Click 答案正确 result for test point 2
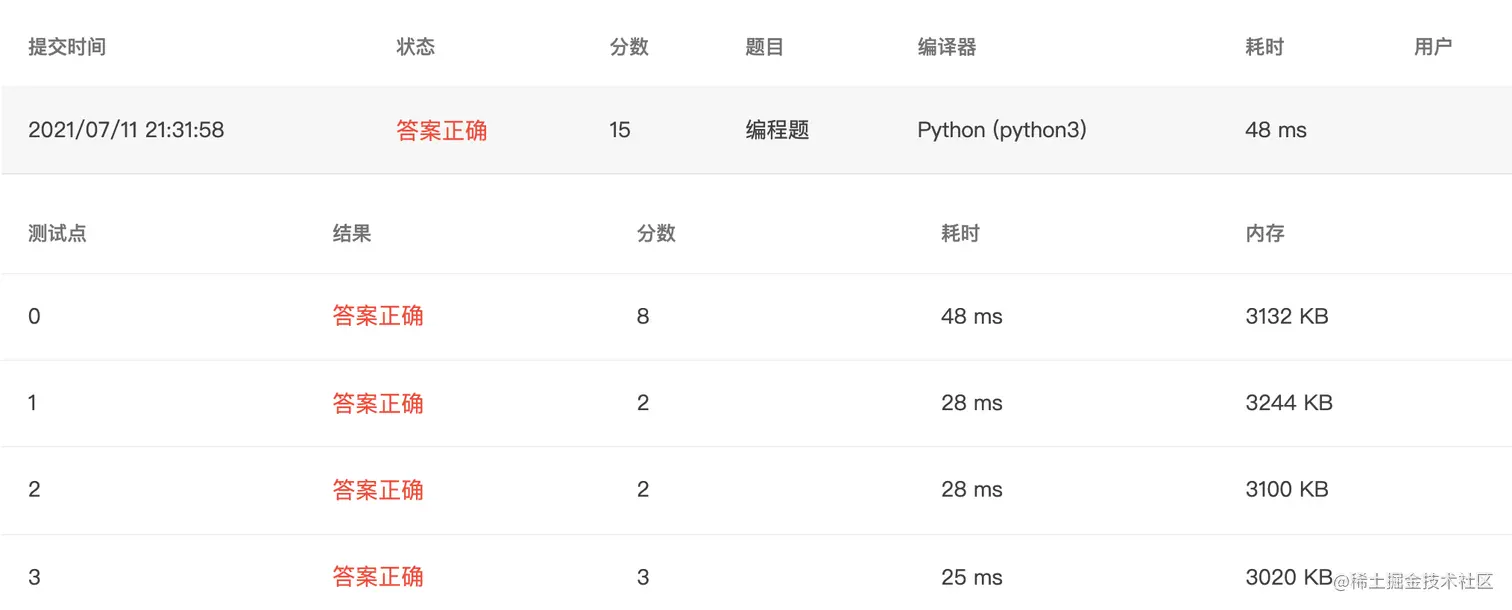This screenshot has width=1512, height=610. 378,489
